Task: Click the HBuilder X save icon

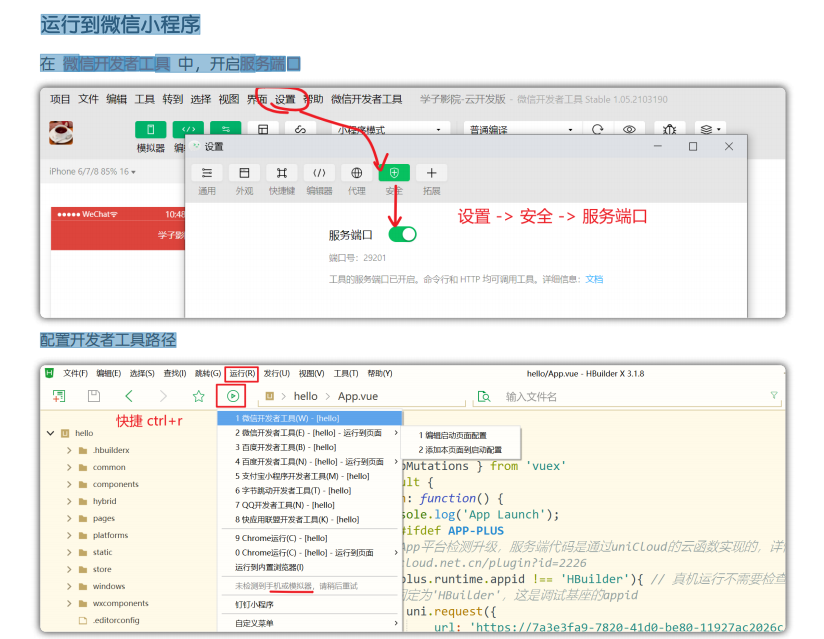Action: tap(94, 396)
